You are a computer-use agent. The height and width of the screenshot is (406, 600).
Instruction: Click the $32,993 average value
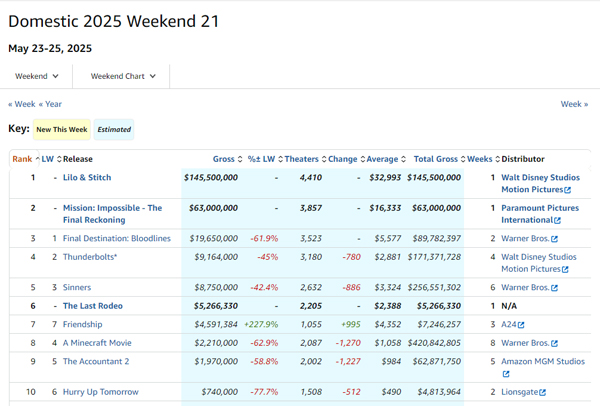pyautogui.click(x=385, y=178)
